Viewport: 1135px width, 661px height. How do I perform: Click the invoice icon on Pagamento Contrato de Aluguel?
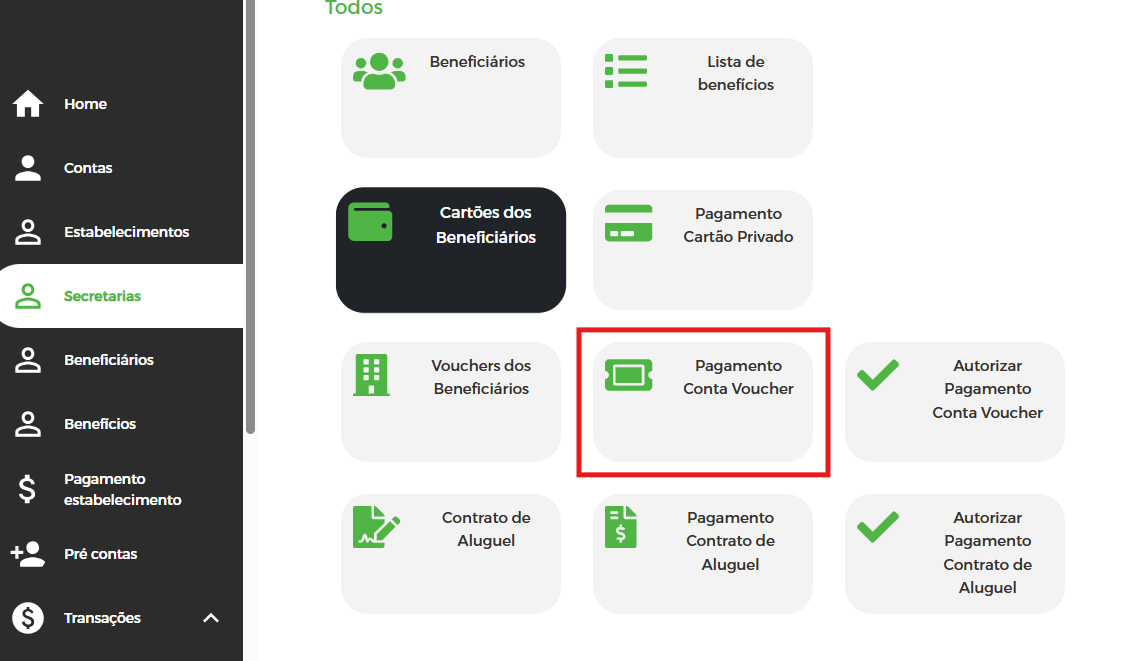(620, 526)
